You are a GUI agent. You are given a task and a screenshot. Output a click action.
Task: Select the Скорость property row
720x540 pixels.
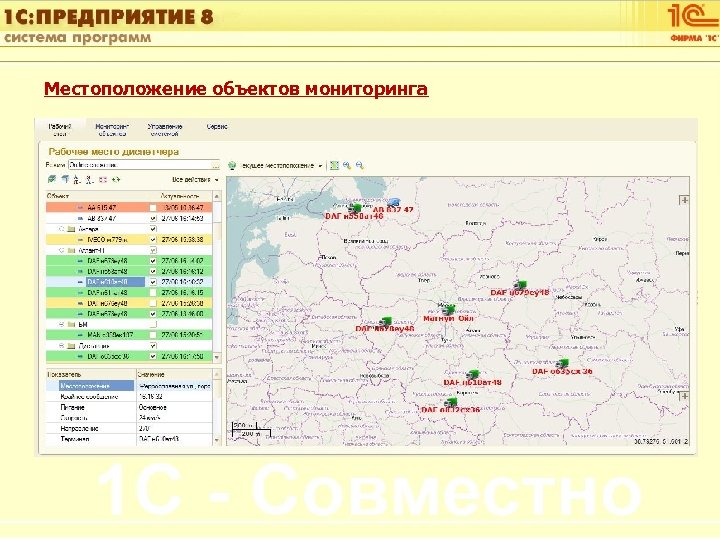[x=129, y=418]
